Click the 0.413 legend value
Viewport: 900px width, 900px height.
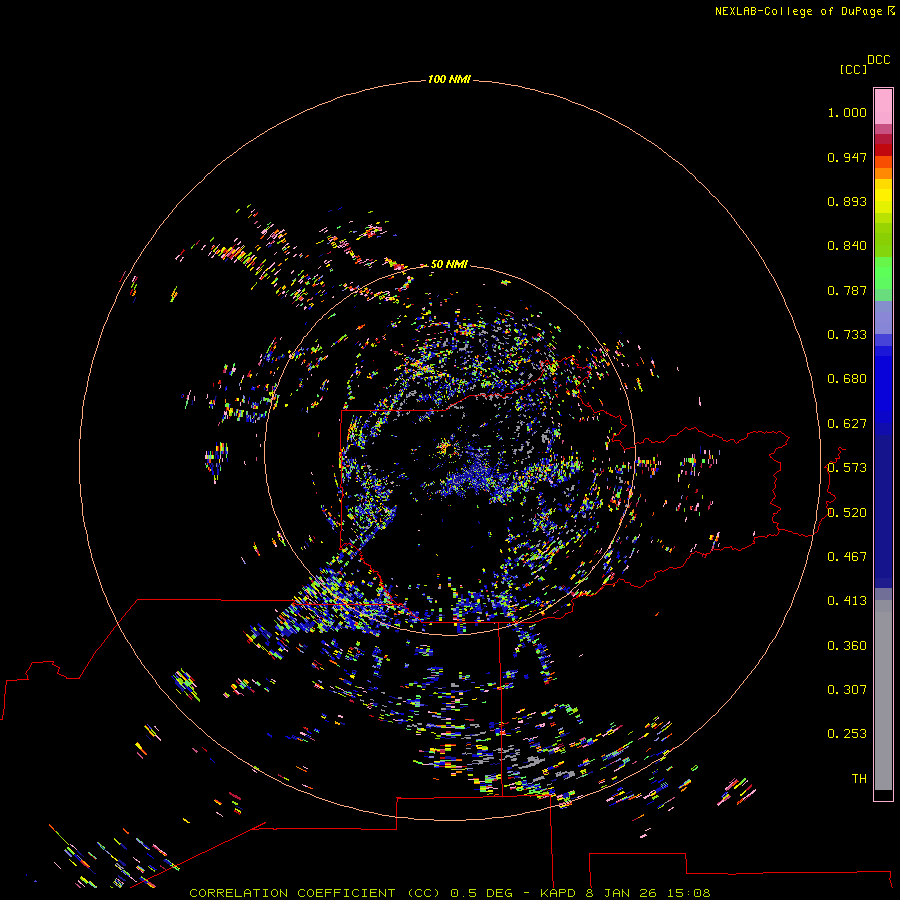(x=847, y=601)
